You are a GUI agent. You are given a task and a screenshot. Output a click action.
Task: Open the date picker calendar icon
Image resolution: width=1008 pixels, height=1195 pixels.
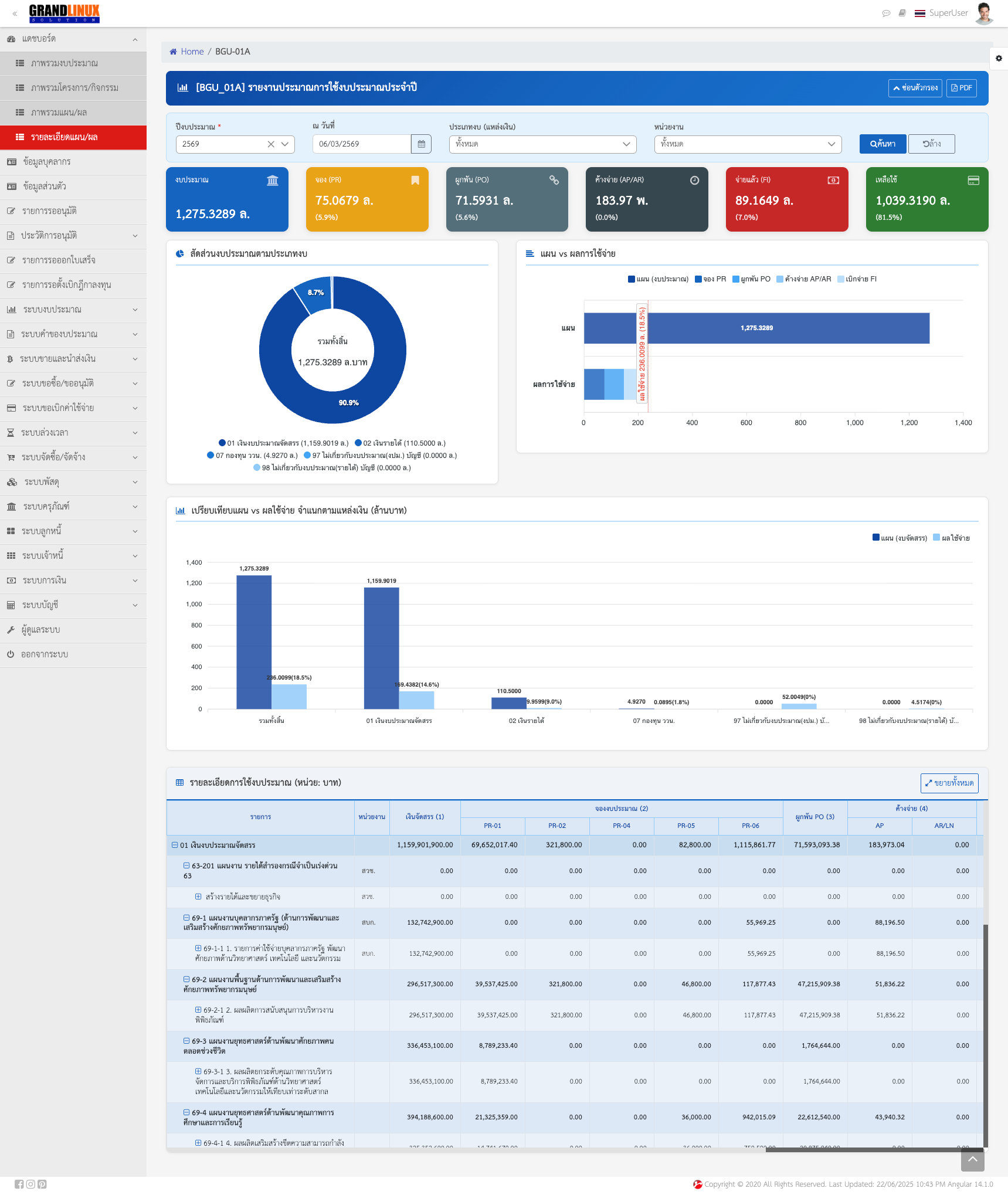421,144
